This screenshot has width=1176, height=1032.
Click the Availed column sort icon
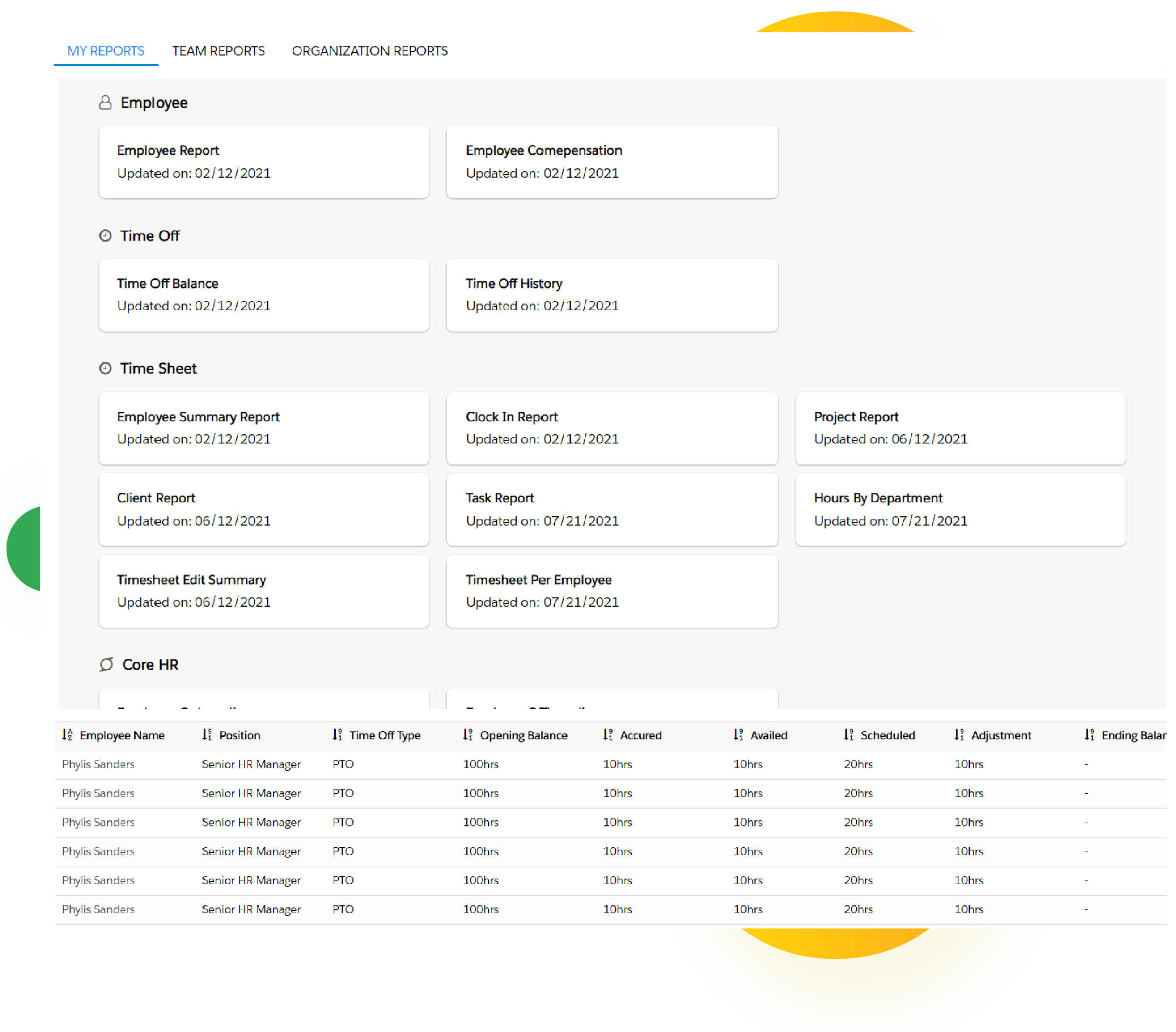[x=738, y=734]
